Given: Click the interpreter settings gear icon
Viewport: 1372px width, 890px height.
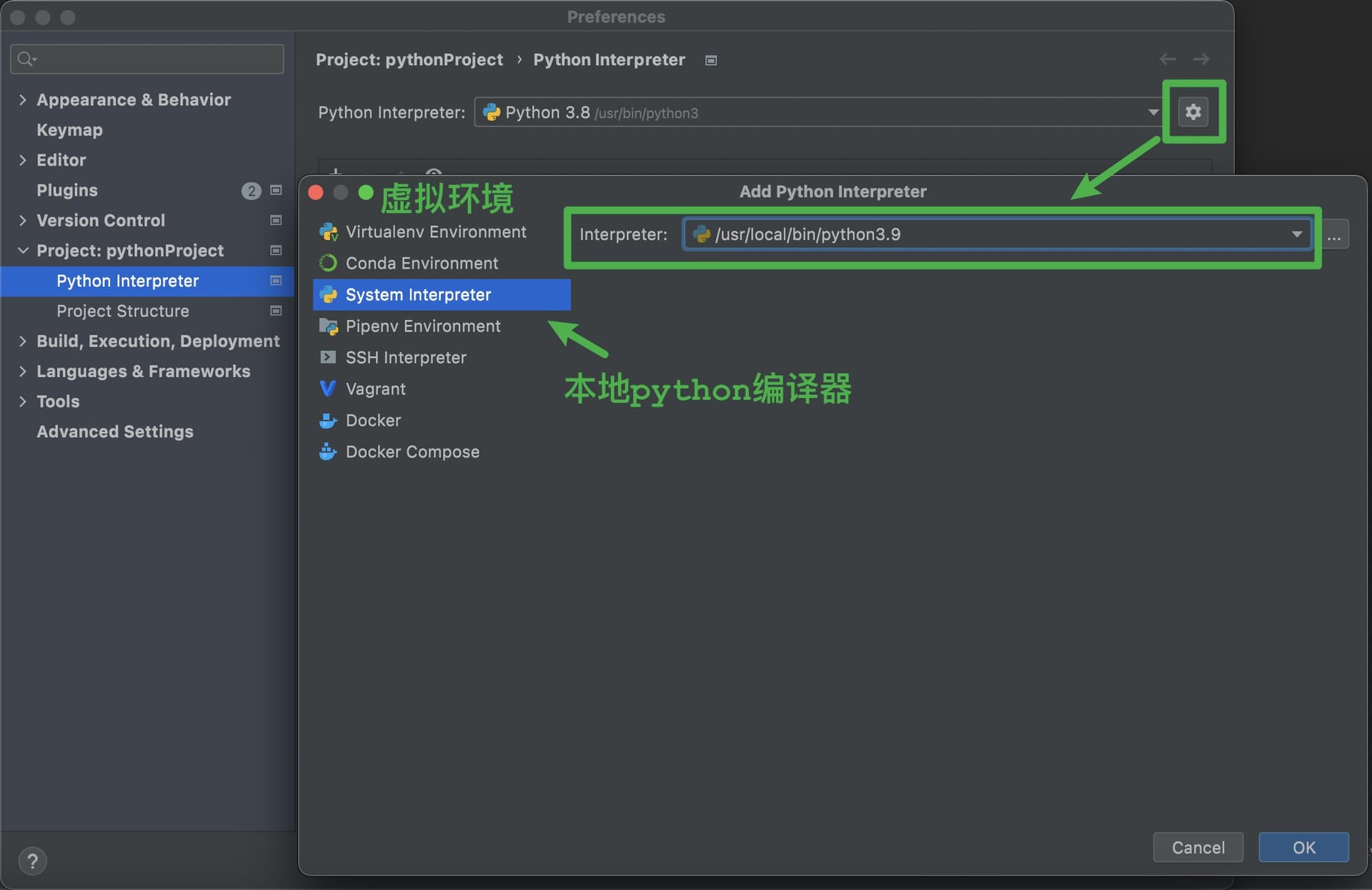Looking at the screenshot, I should tap(1193, 112).
